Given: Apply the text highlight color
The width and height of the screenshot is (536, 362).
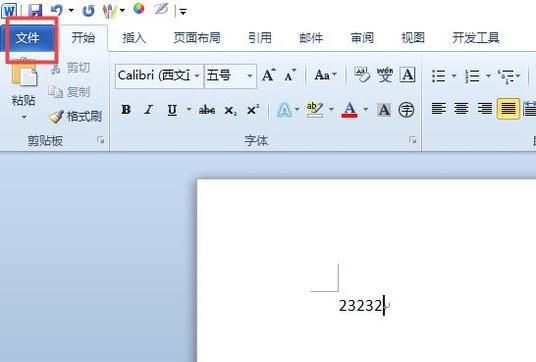Looking at the screenshot, I should pyautogui.click(x=315, y=110).
